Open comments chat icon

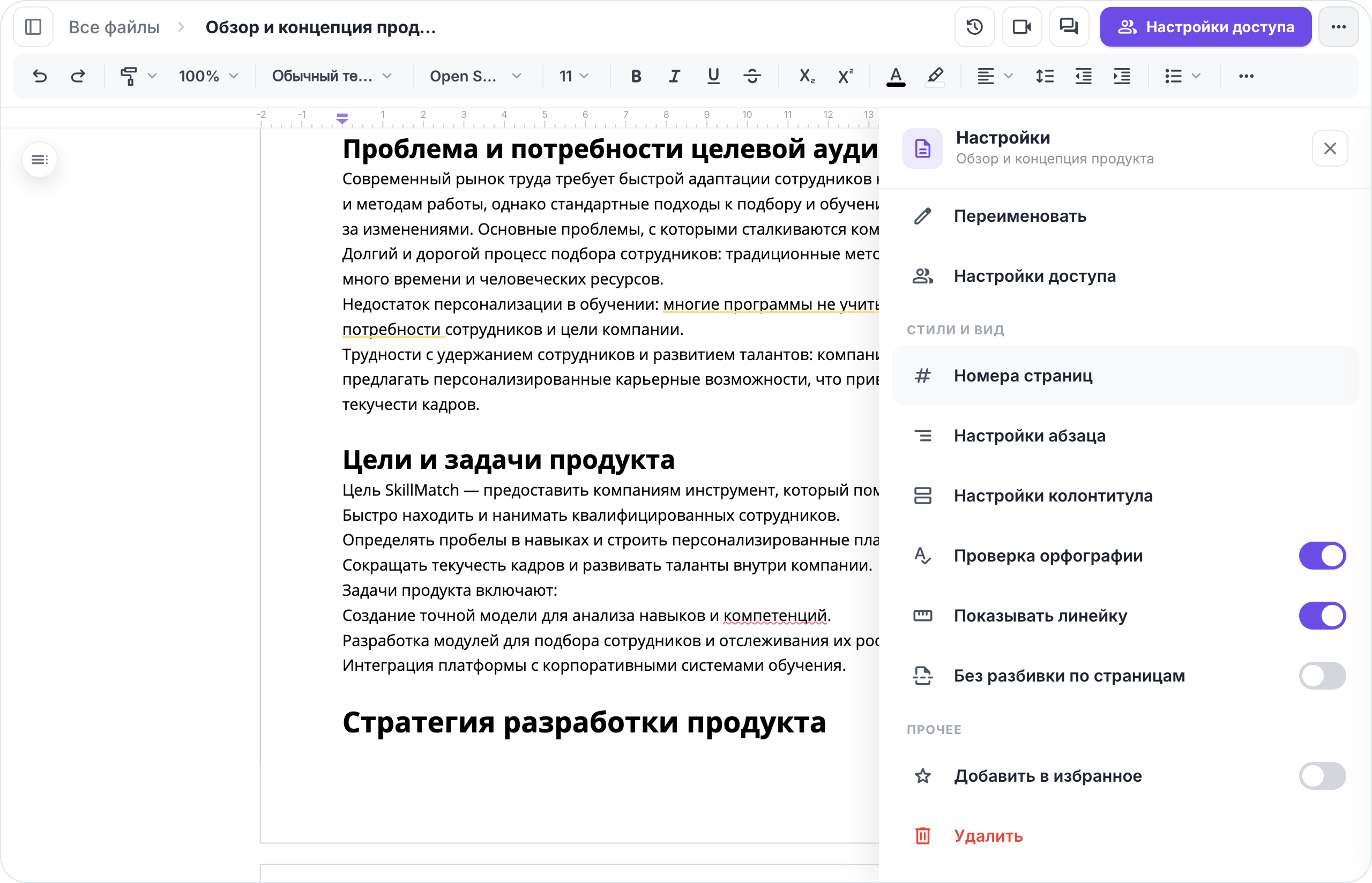1068,27
